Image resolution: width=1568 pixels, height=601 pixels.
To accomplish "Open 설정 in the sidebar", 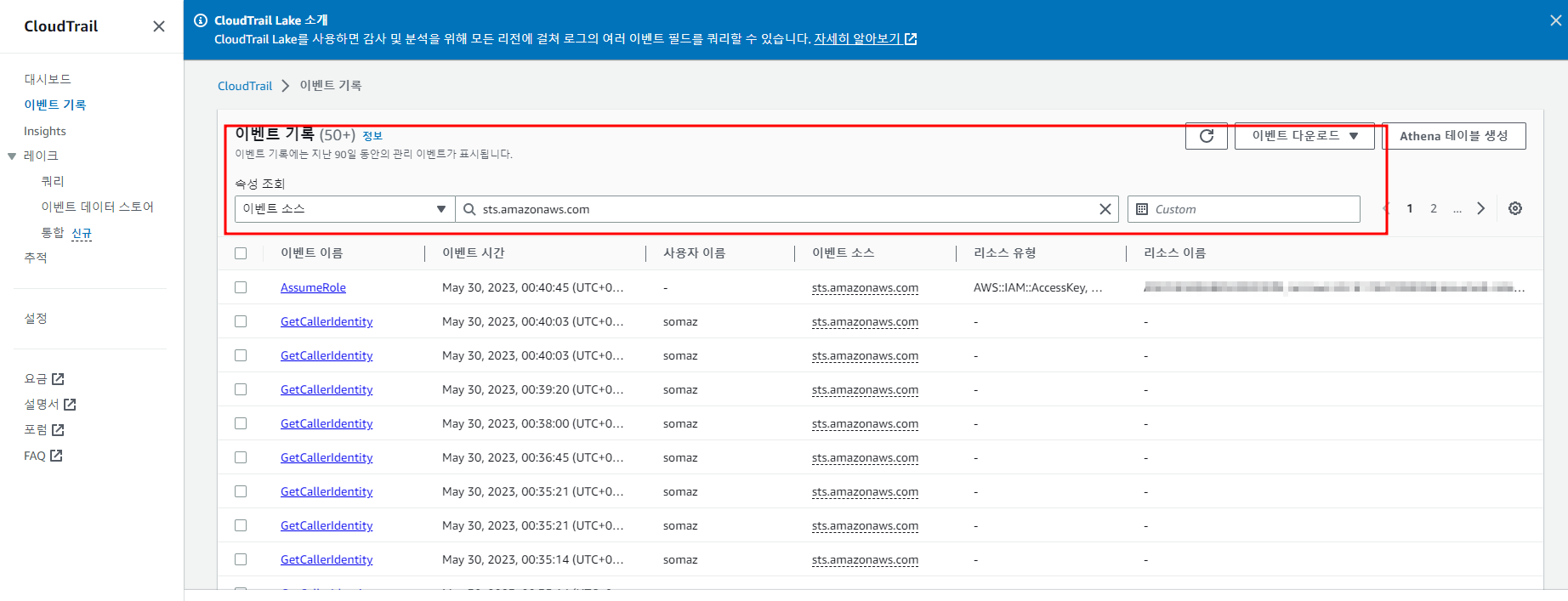I will [x=36, y=318].
